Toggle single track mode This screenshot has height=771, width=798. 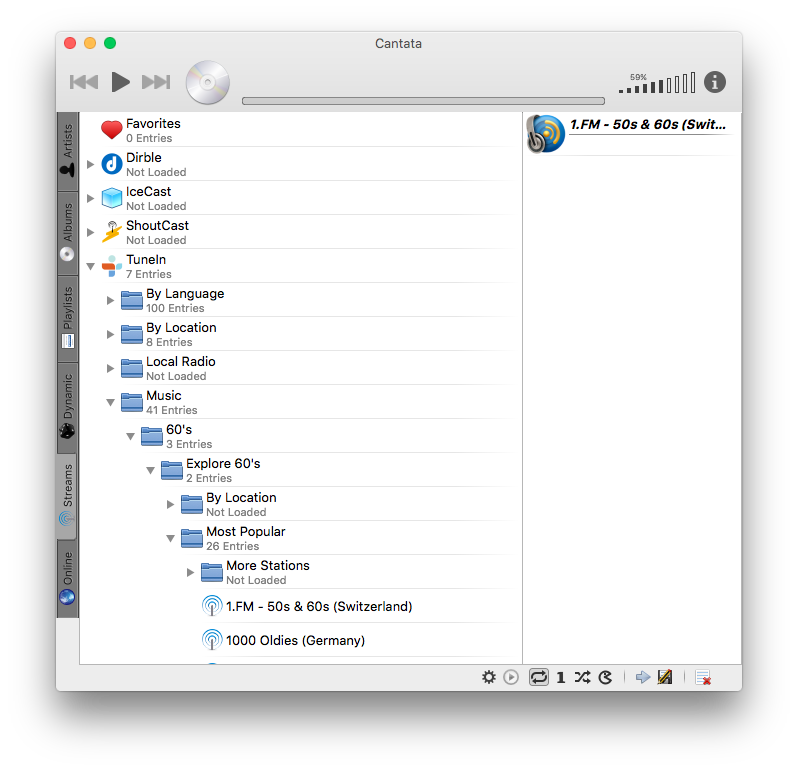[x=561, y=677]
